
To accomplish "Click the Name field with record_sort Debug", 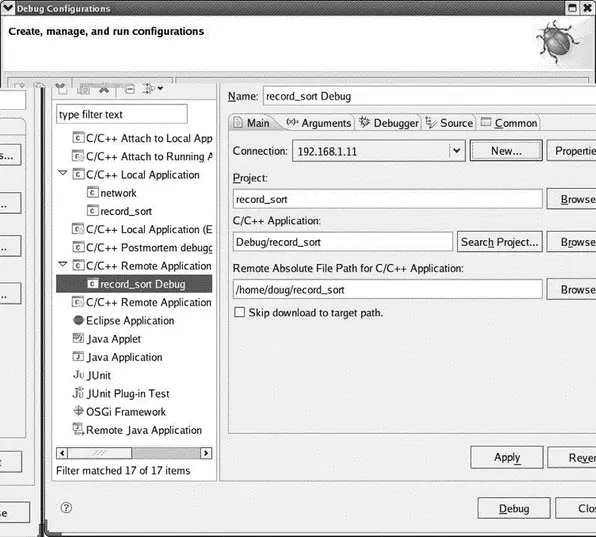I will pyautogui.click(x=430, y=96).
